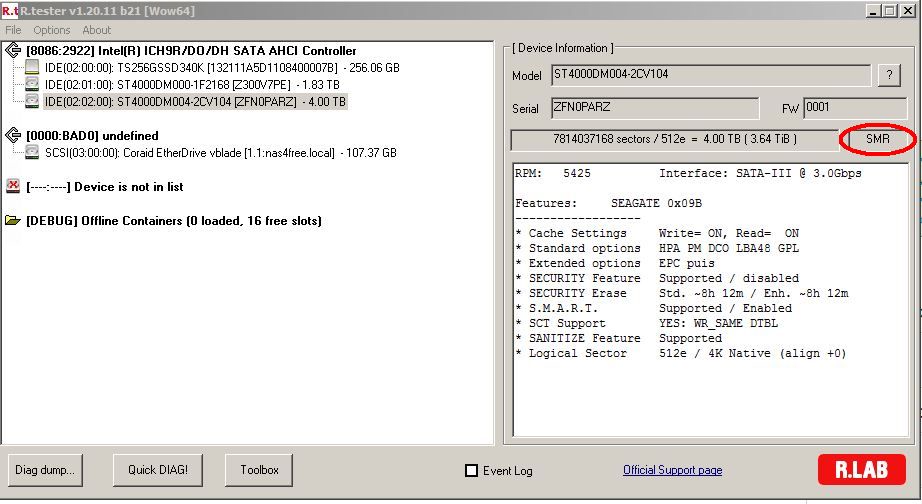Click the red R.LAB logo button

point(861,469)
